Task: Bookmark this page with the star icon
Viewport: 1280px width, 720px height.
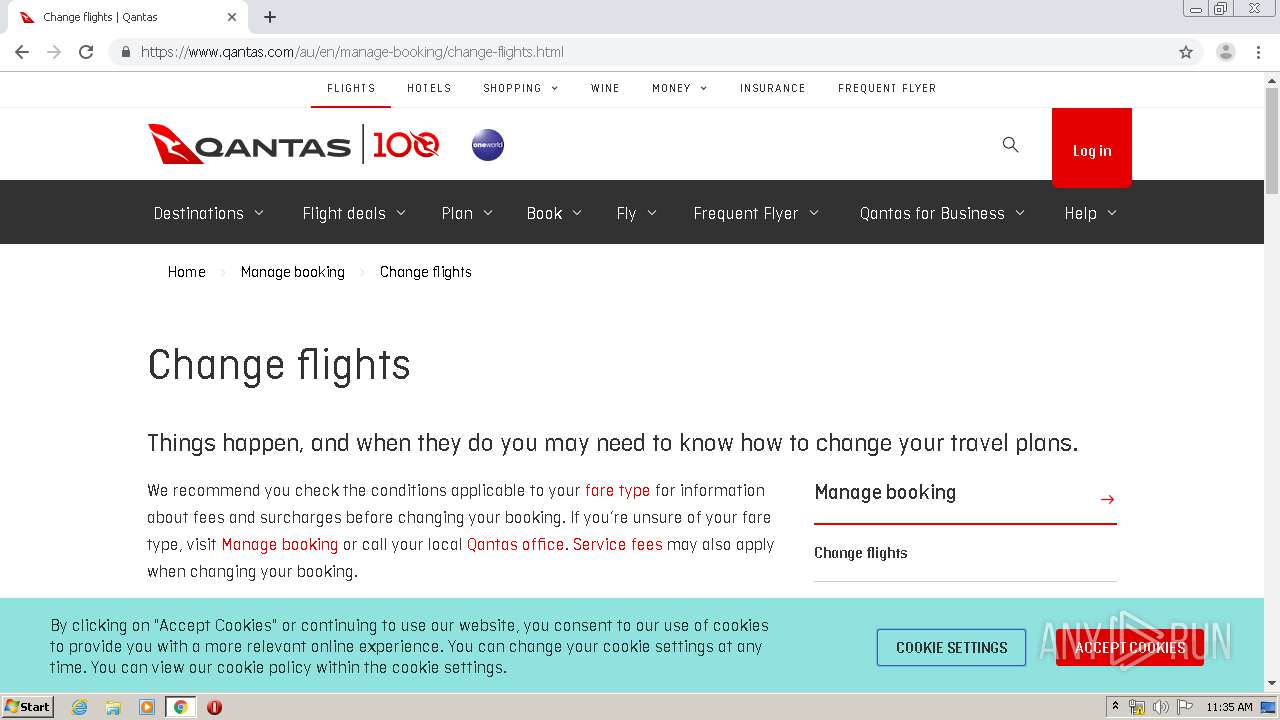Action: (1186, 52)
